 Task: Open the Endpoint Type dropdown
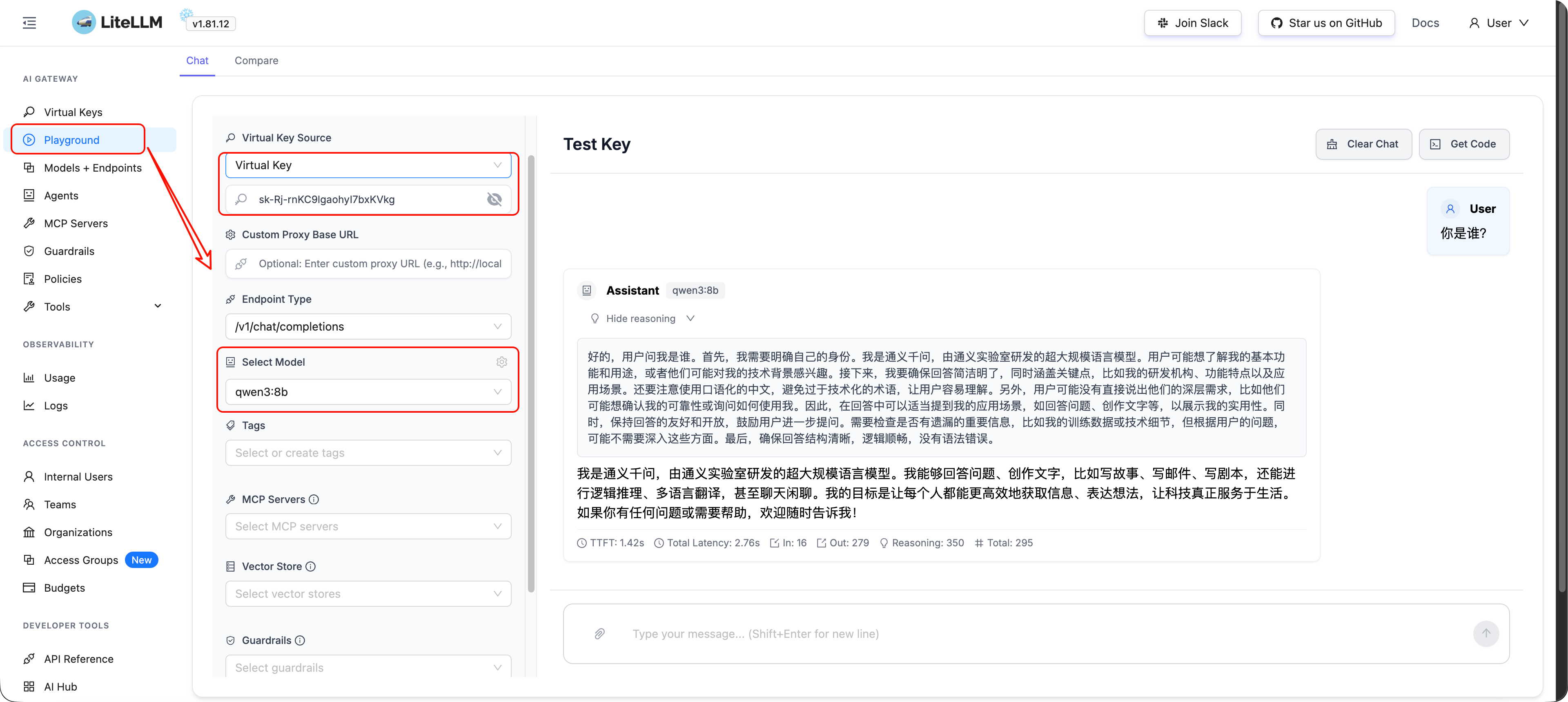pyautogui.click(x=367, y=326)
